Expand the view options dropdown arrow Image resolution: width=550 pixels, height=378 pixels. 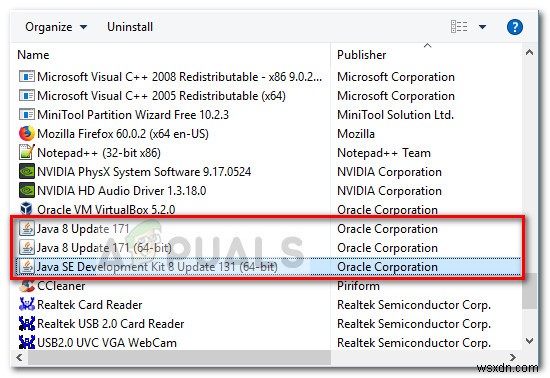(482, 27)
